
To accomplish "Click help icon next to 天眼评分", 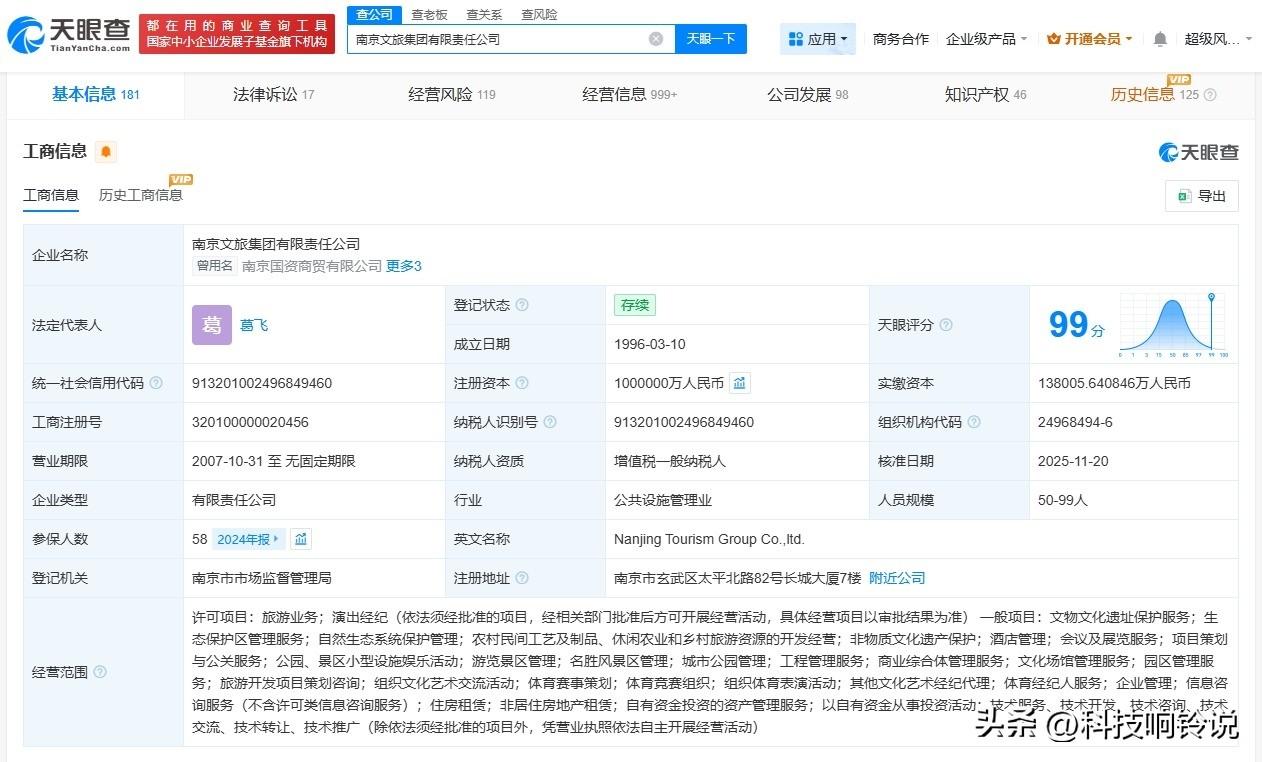I will 946,325.
